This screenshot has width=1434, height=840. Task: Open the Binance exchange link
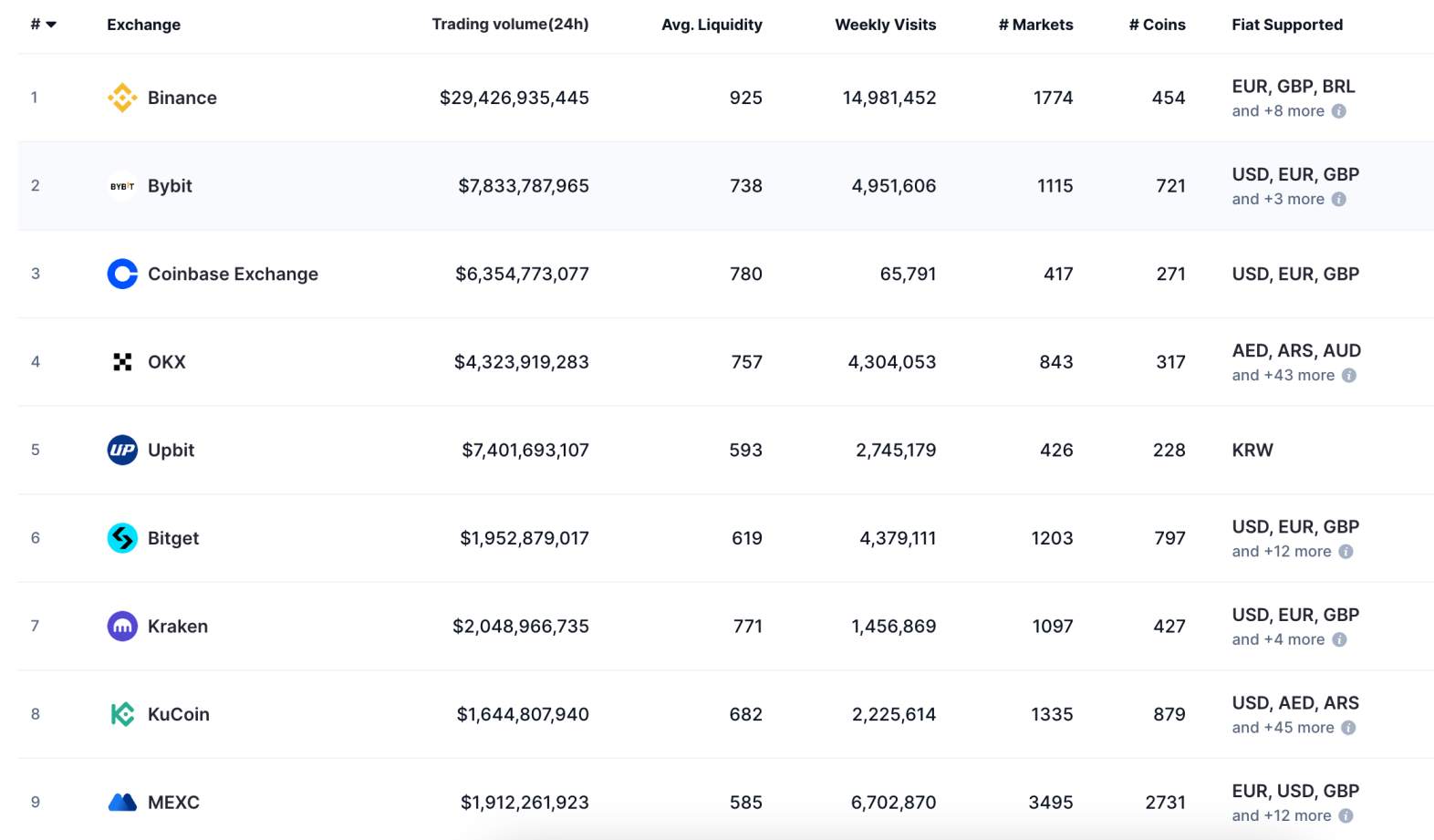click(182, 98)
